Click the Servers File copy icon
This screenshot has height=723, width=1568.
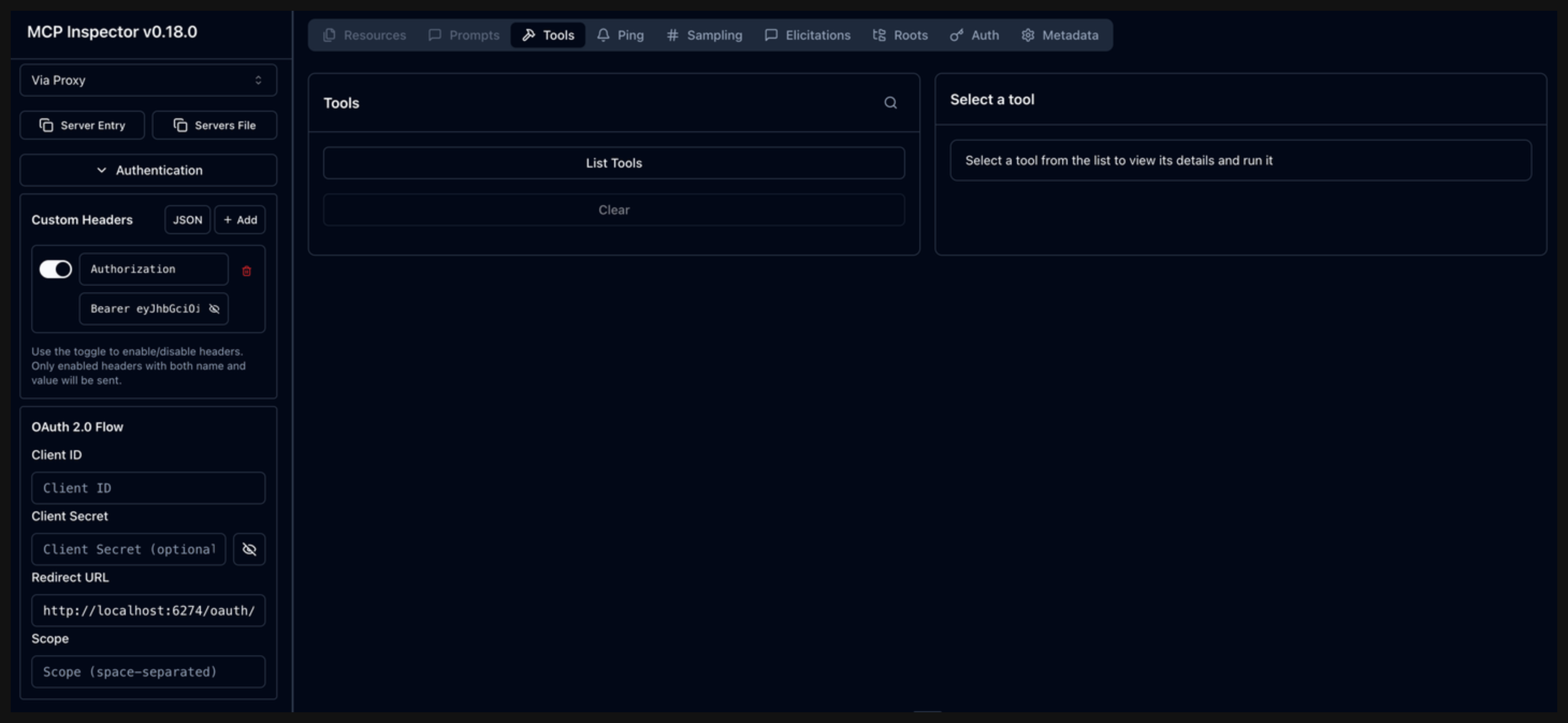[180, 125]
